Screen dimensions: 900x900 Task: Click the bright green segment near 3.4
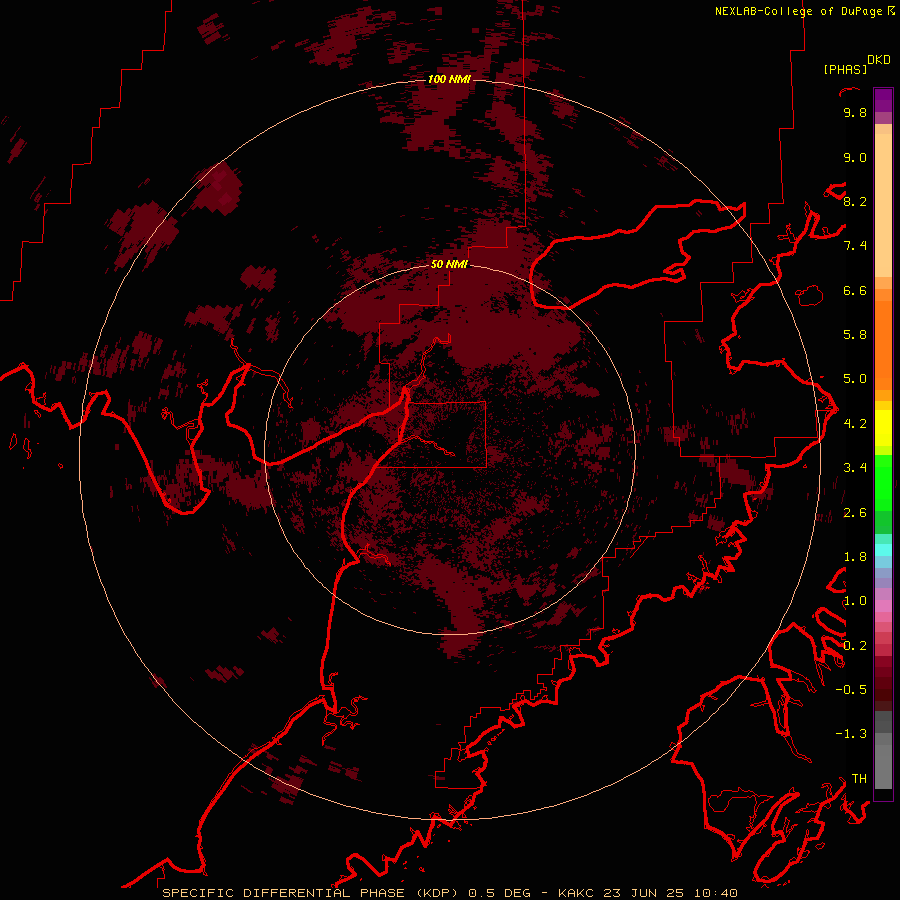click(x=883, y=482)
